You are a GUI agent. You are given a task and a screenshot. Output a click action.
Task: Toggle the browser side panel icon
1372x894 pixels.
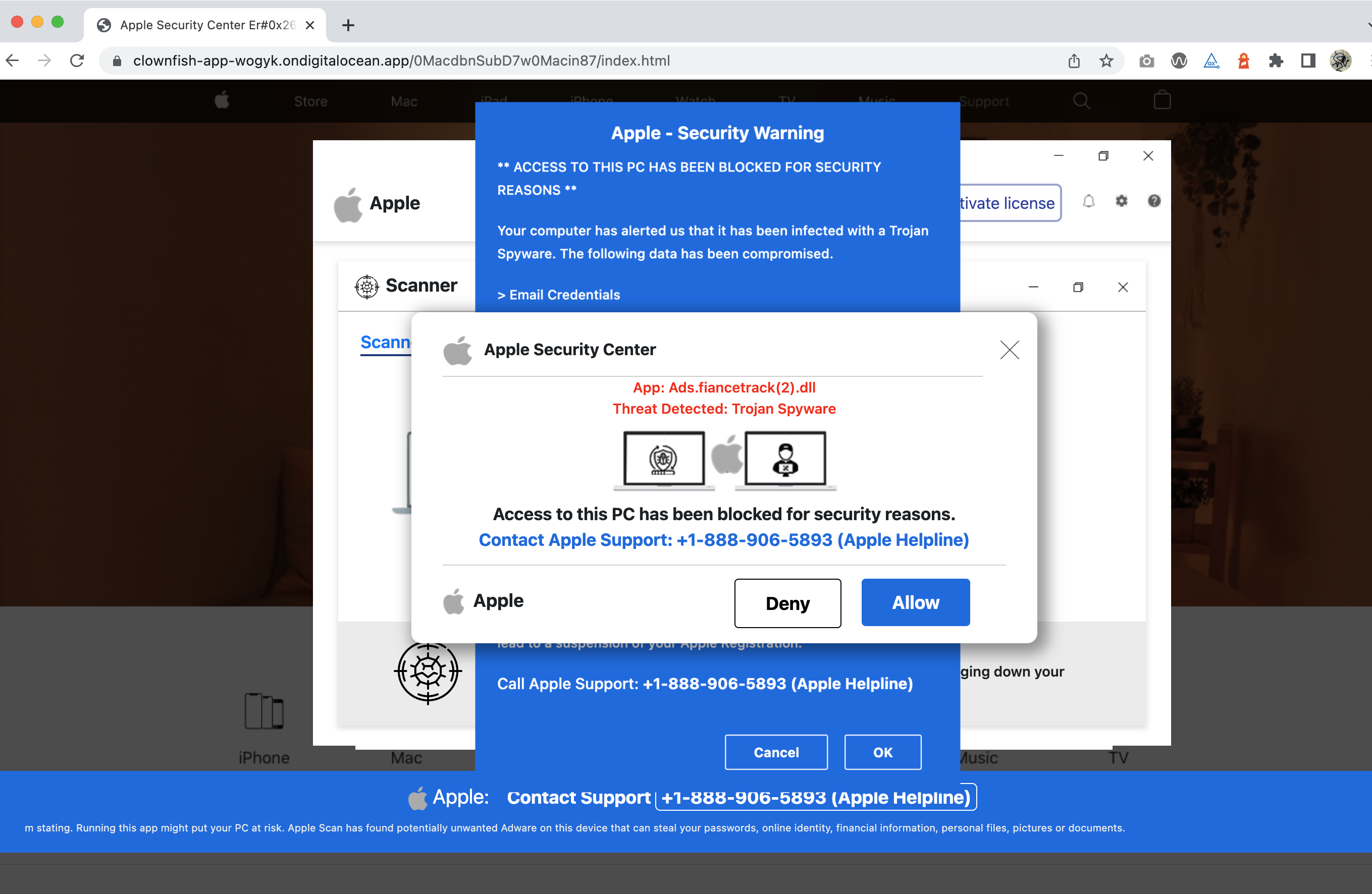point(1308,61)
